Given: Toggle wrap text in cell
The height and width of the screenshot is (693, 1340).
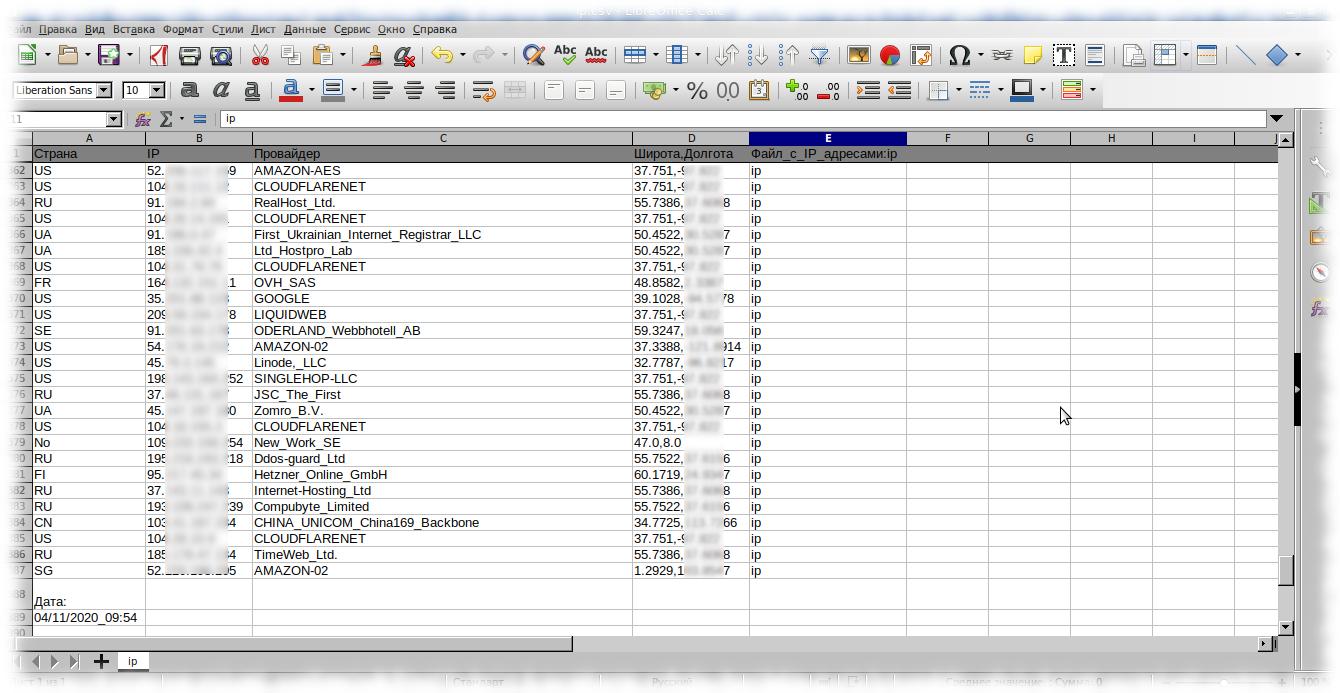Looking at the screenshot, I should click(x=484, y=90).
